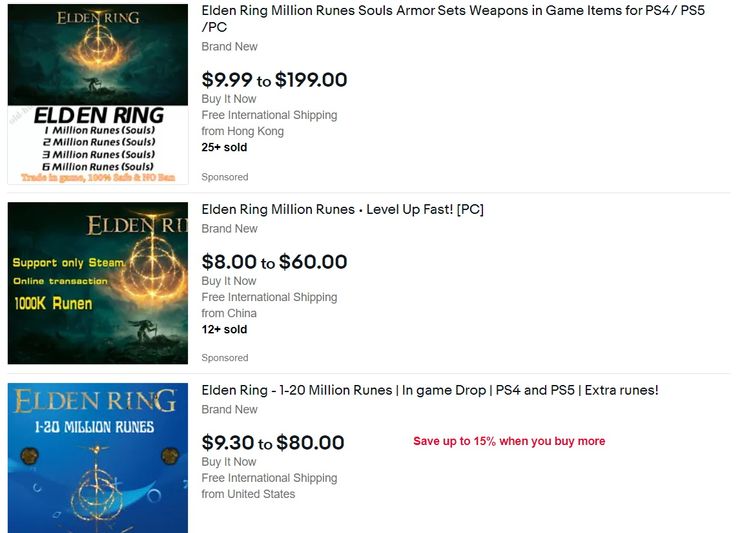Click 'Buy It Now' on the $8.00 listing
The height and width of the screenshot is (533, 740).
tap(229, 281)
